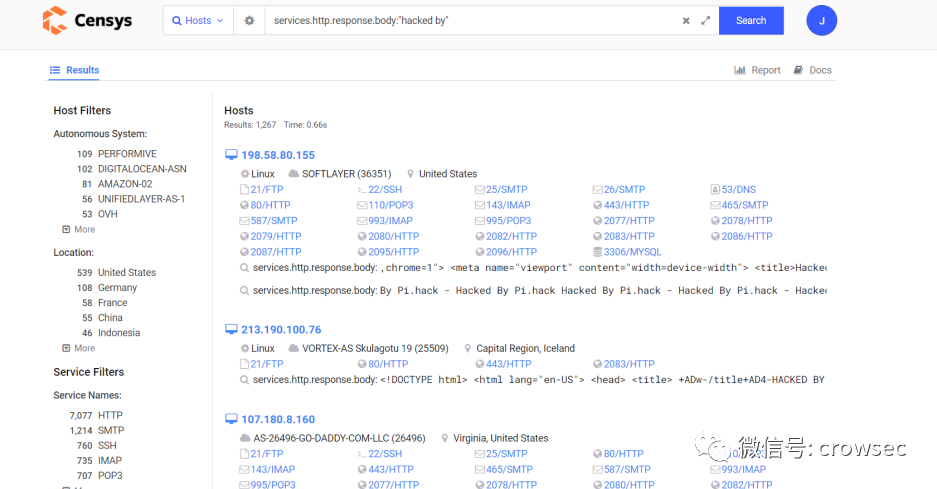The height and width of the screenshot is (489, 937).
Task: Open the Hosts search type dropdown
Action: 198,20
